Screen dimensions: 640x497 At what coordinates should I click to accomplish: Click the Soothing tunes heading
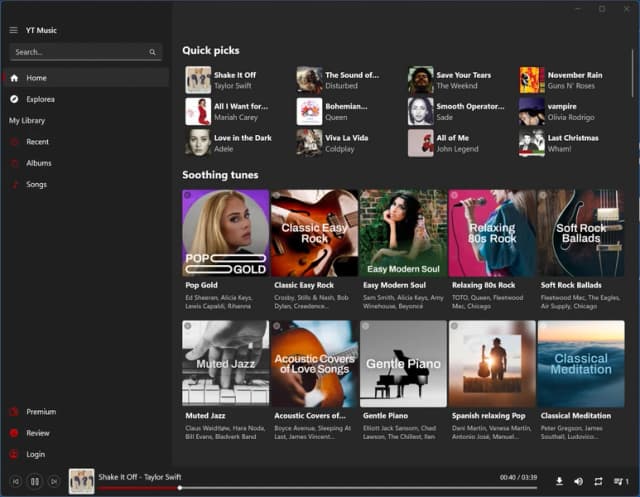tap(220, 175)
